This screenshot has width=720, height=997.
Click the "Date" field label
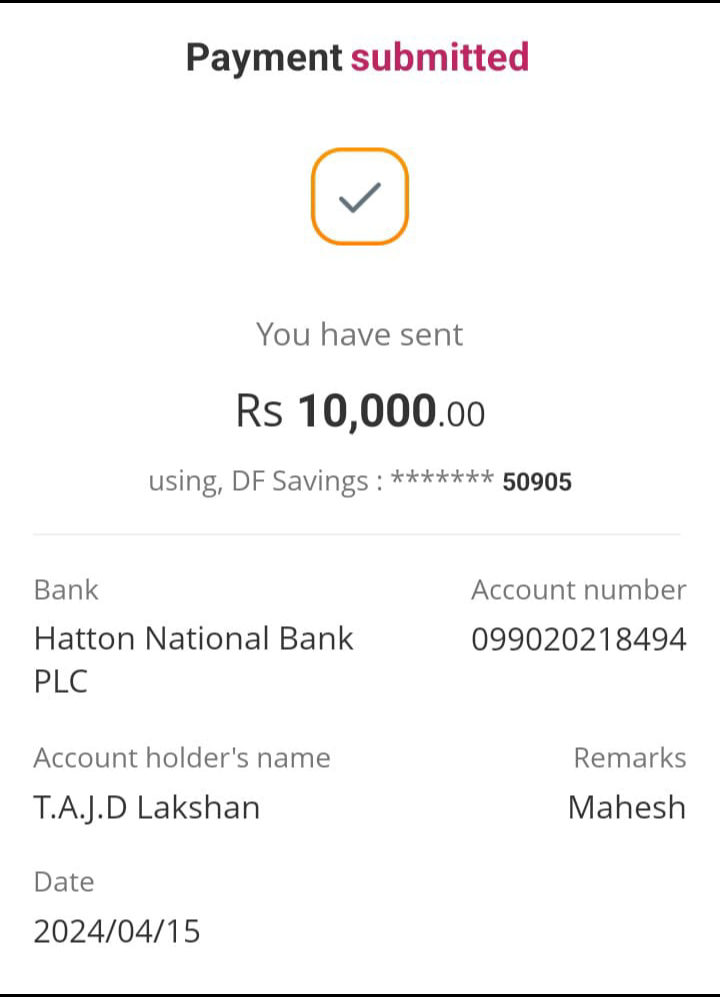(64, 882)
